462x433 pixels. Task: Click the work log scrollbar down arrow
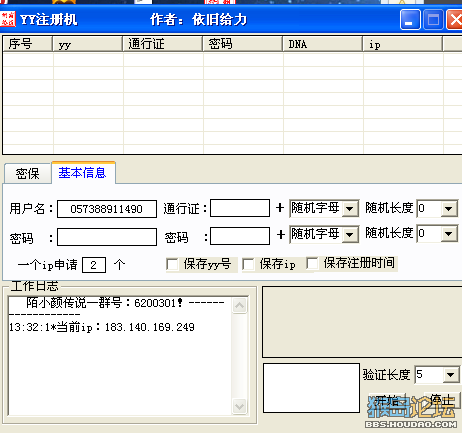[240, 406]
